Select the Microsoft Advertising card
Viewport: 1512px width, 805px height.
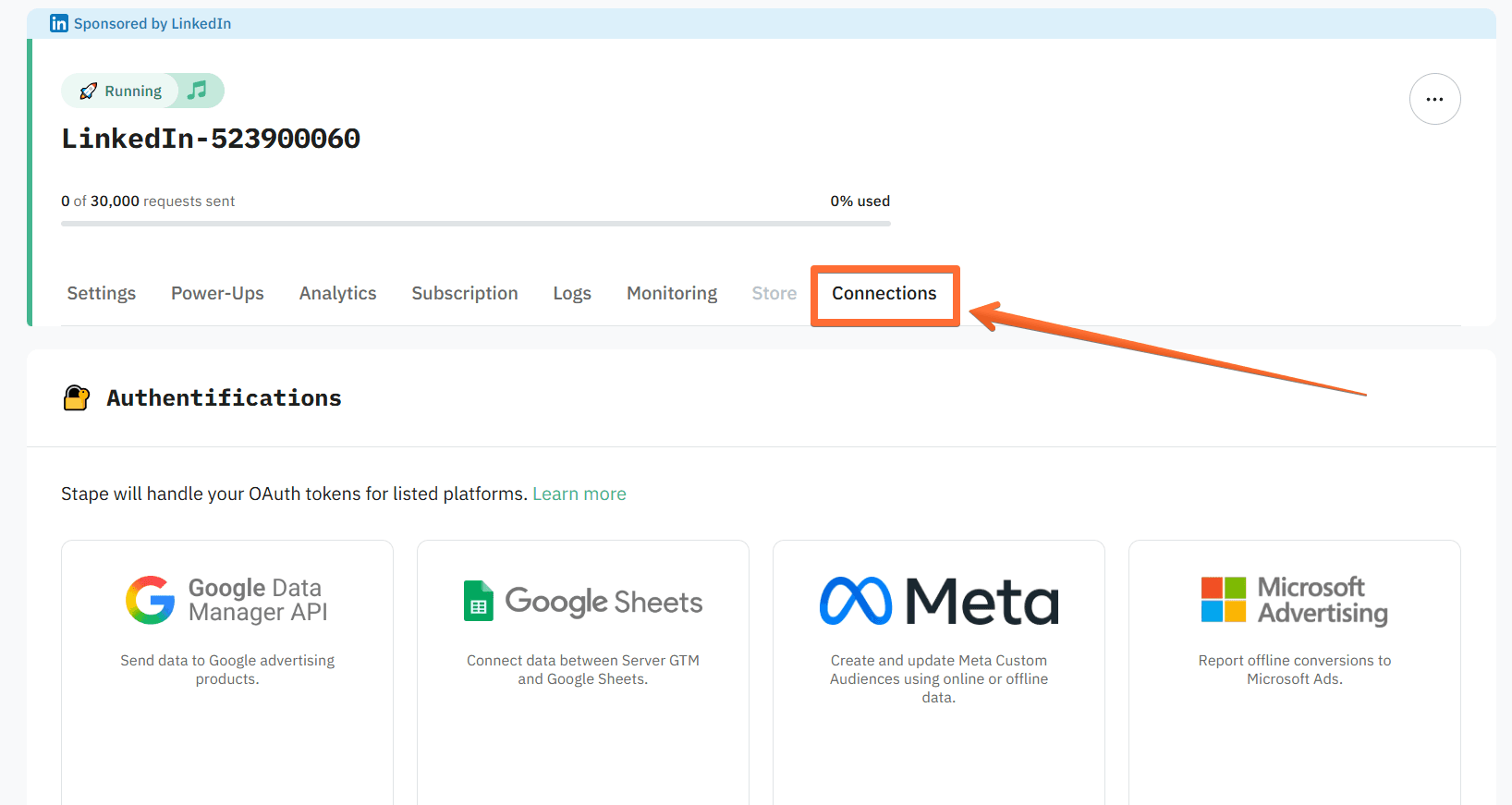point(1295,673)
